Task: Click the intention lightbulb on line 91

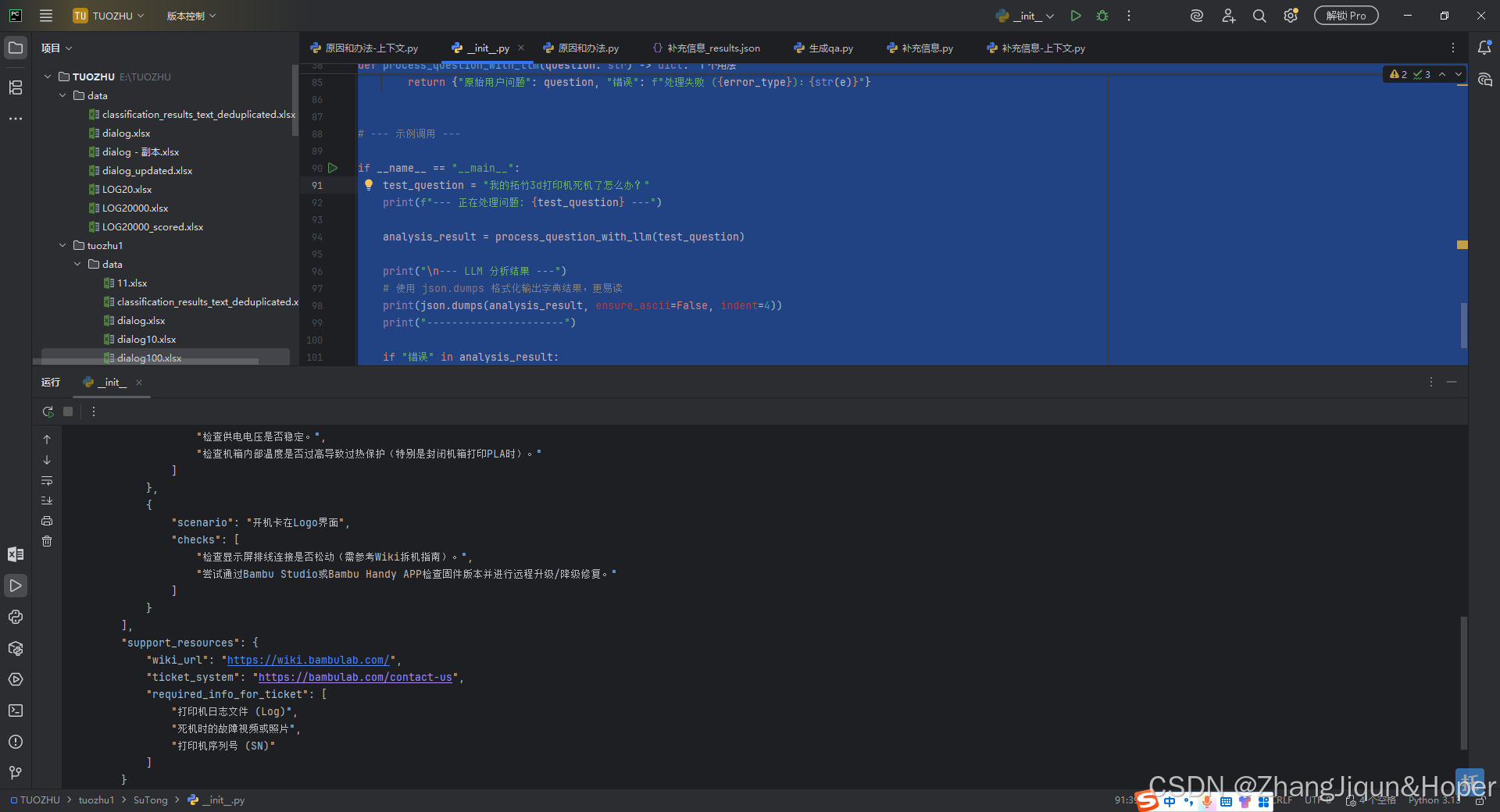Action: pyautogui.click(x=369, y=185)
